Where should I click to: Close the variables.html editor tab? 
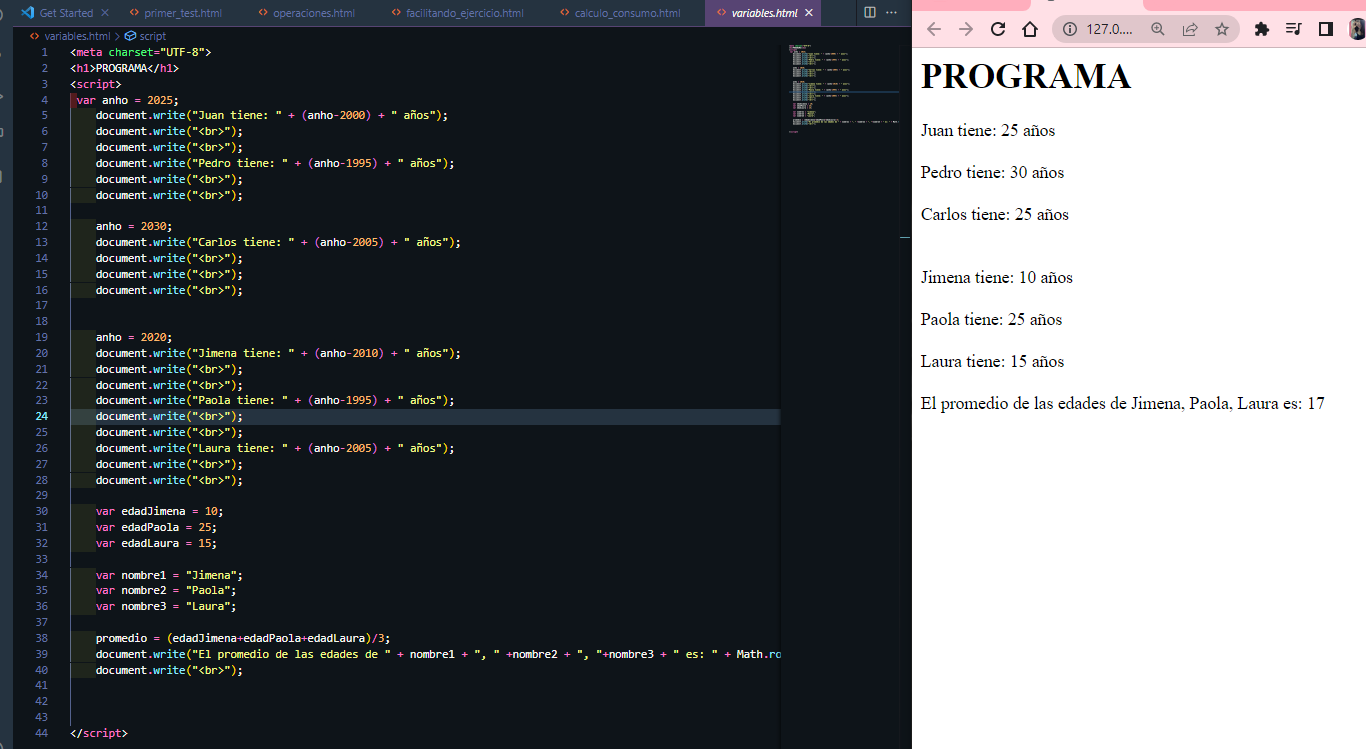(809, 13)
